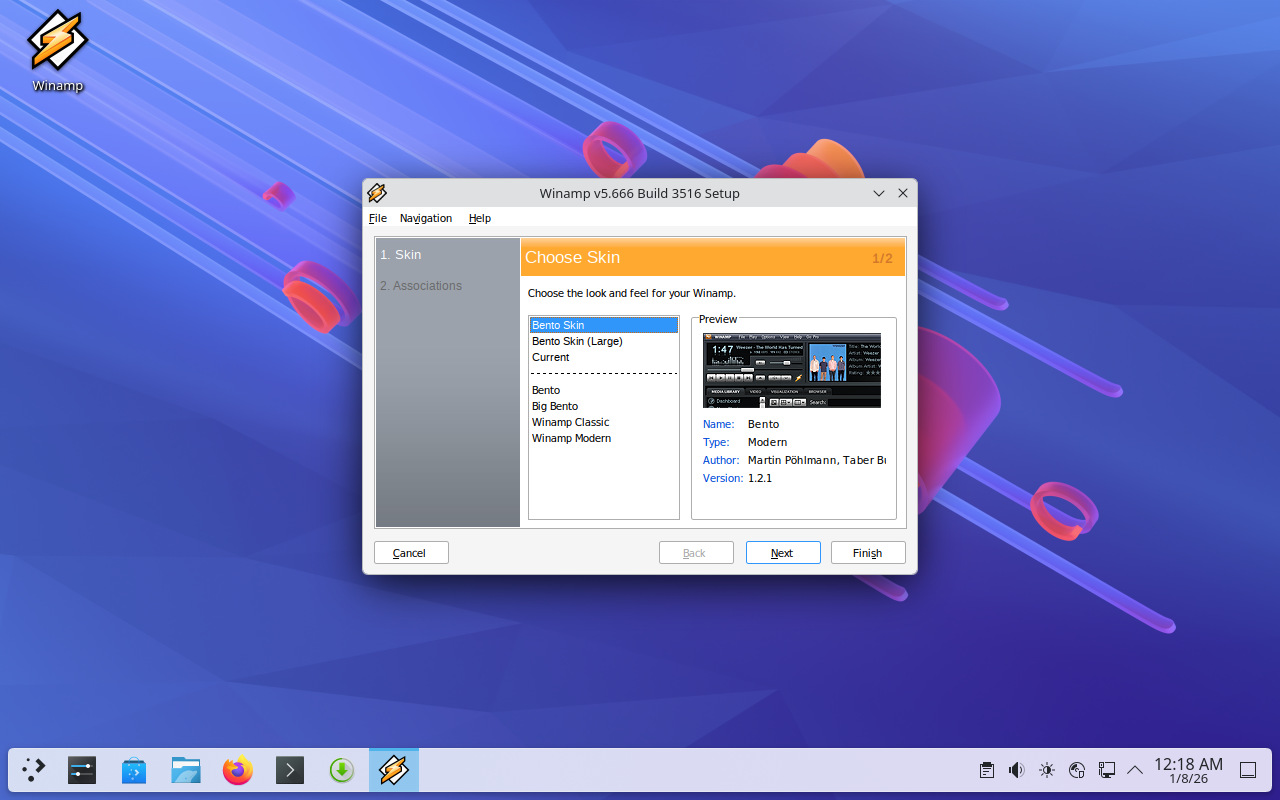This screenshot has height=800, width=1280.
Task: Open the KDE application launcher
Action: 34,770
